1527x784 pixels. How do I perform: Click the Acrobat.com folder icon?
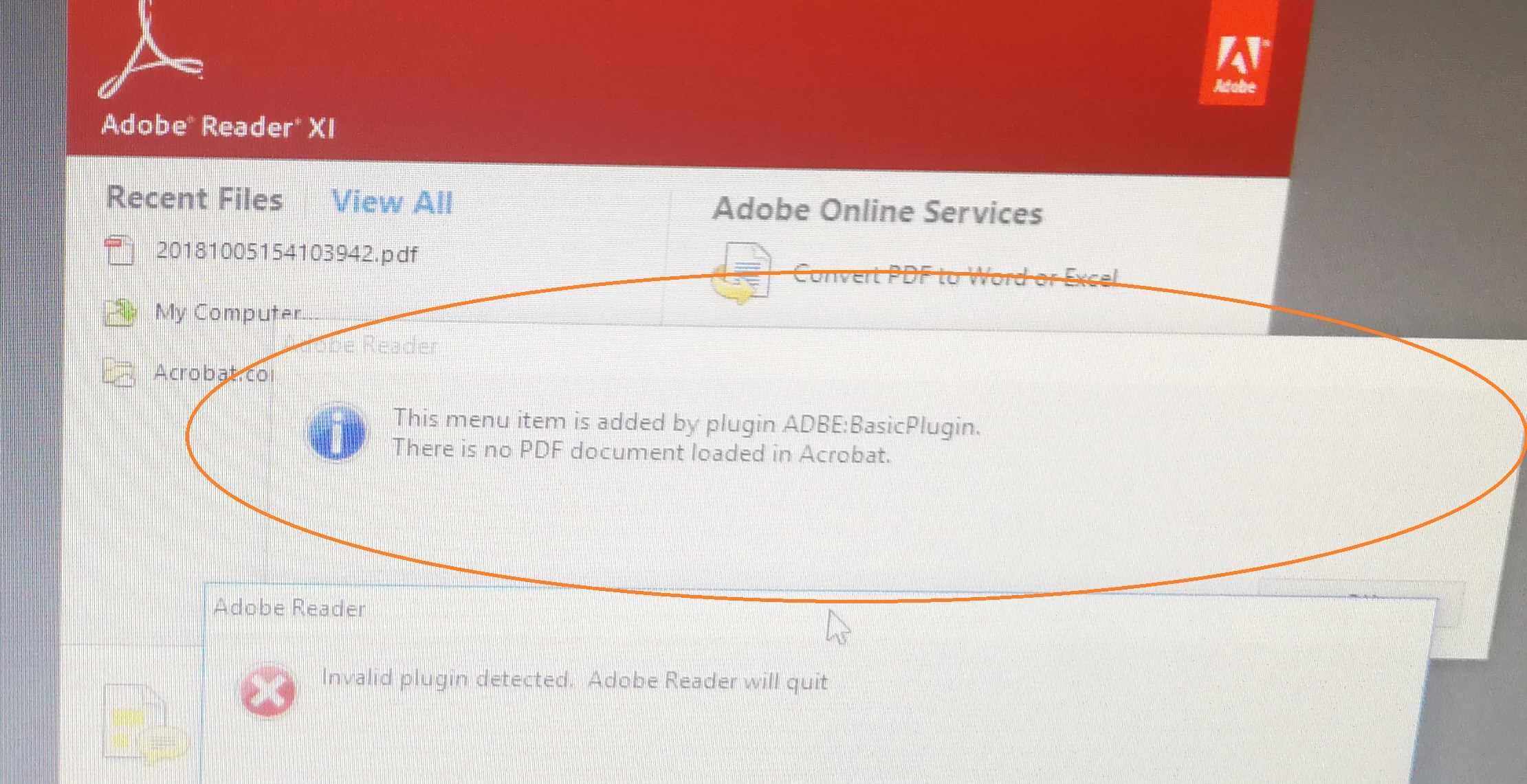118,372
